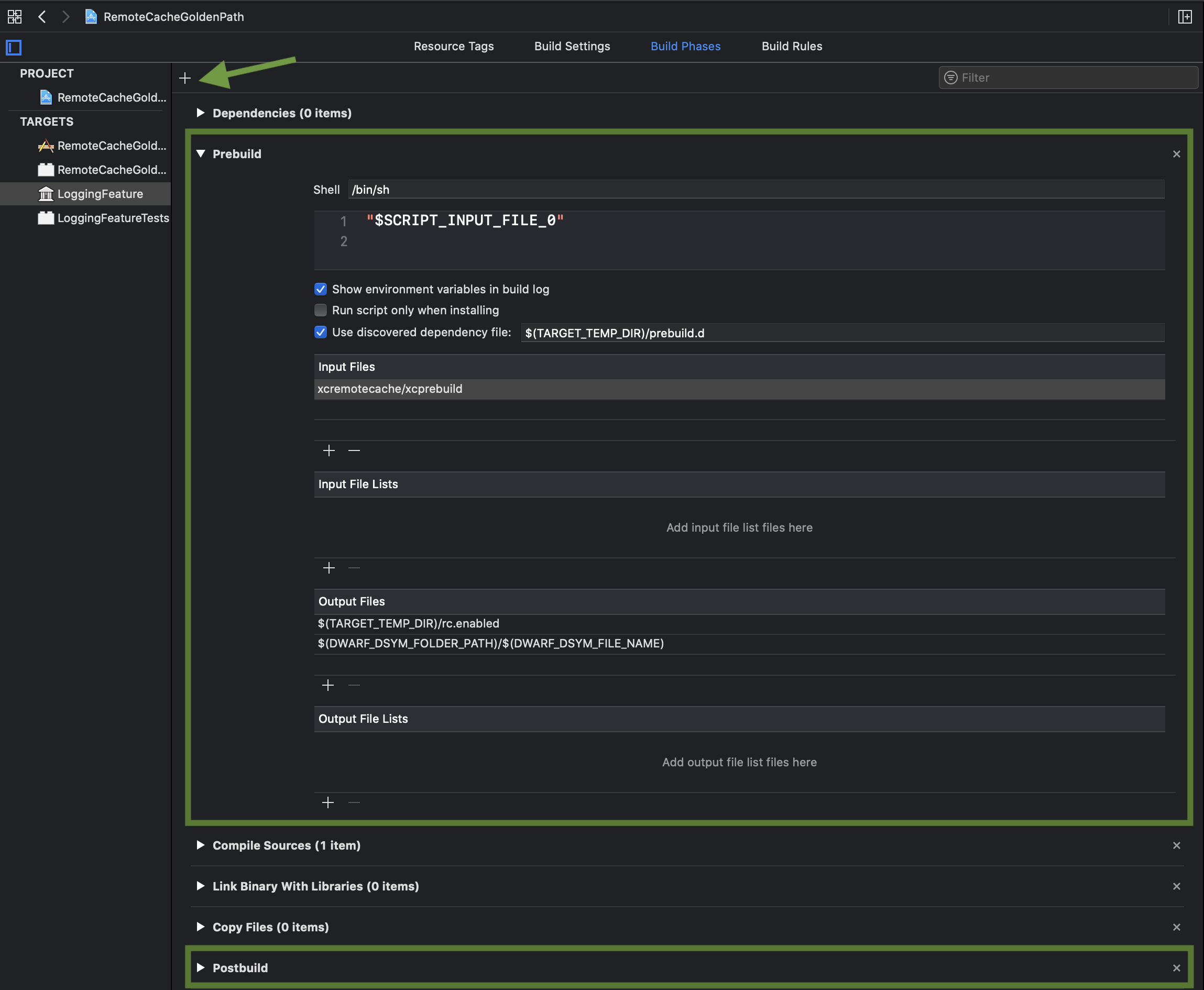Screen dimensions: 1204x990
Task: Expand the Dependencies section
Action: [200, 113]
